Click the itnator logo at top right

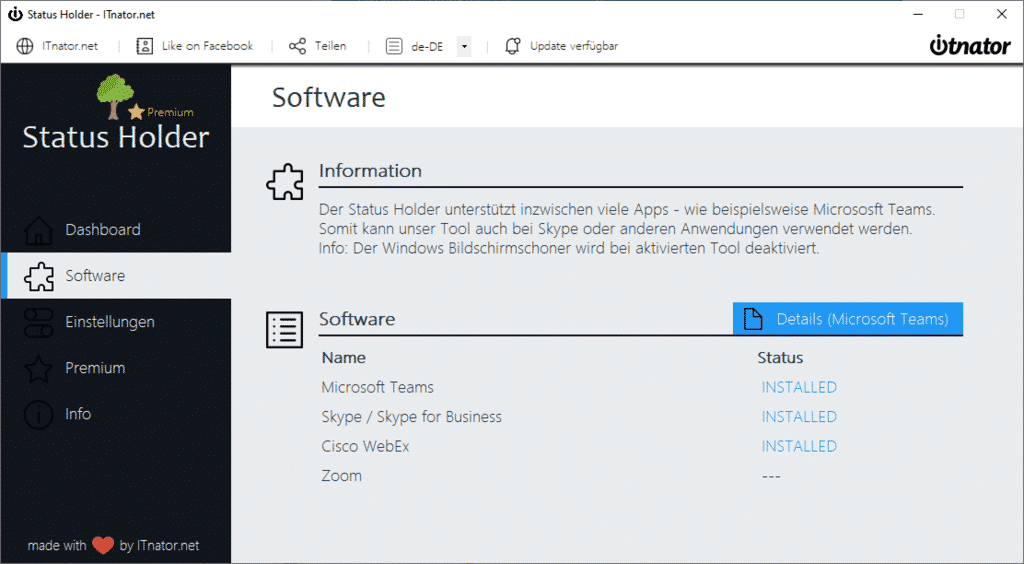click(x=970, y=44)
